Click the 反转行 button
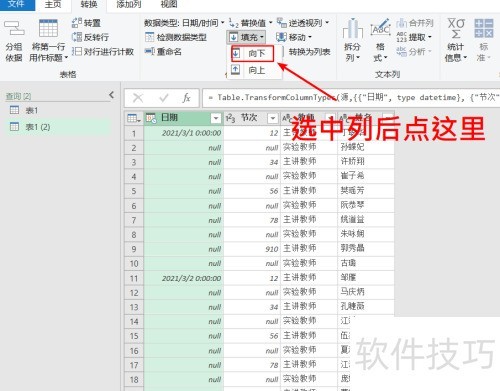This screenshot has height=391, width=500. pyautogui.click(x=90, y=37)
